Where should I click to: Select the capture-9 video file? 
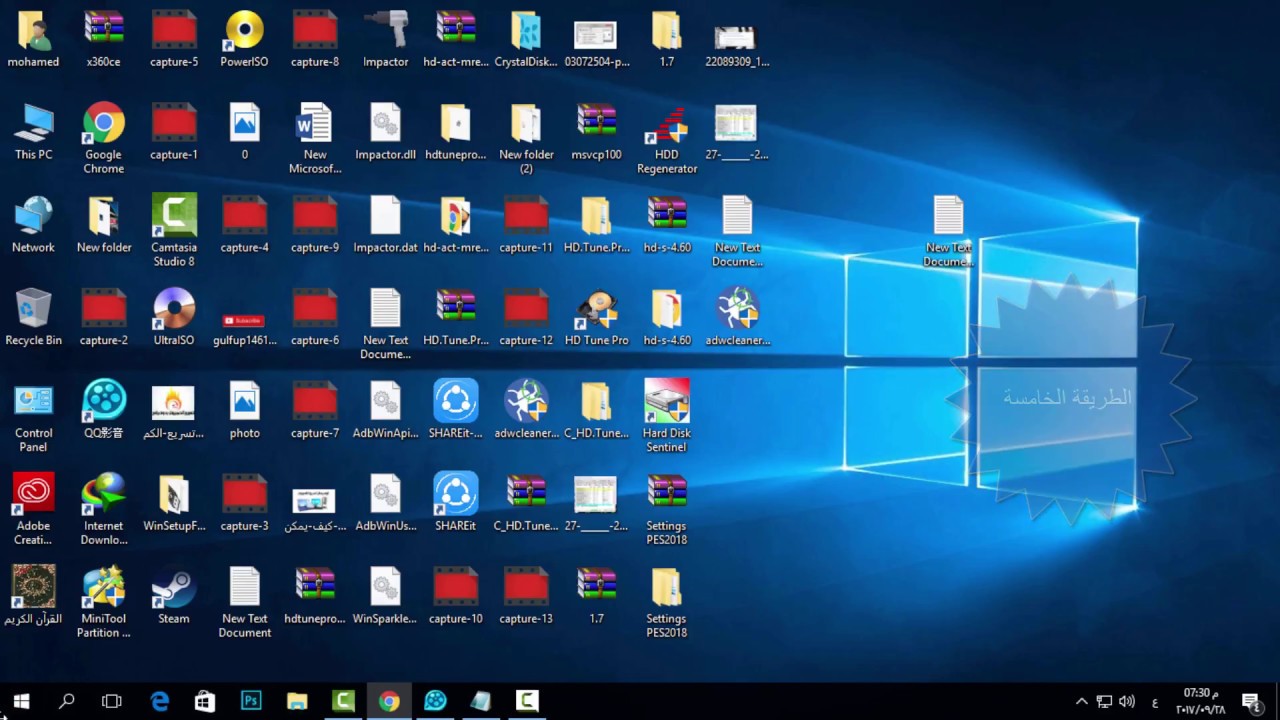pyautogui.click(x=315, y=224)
